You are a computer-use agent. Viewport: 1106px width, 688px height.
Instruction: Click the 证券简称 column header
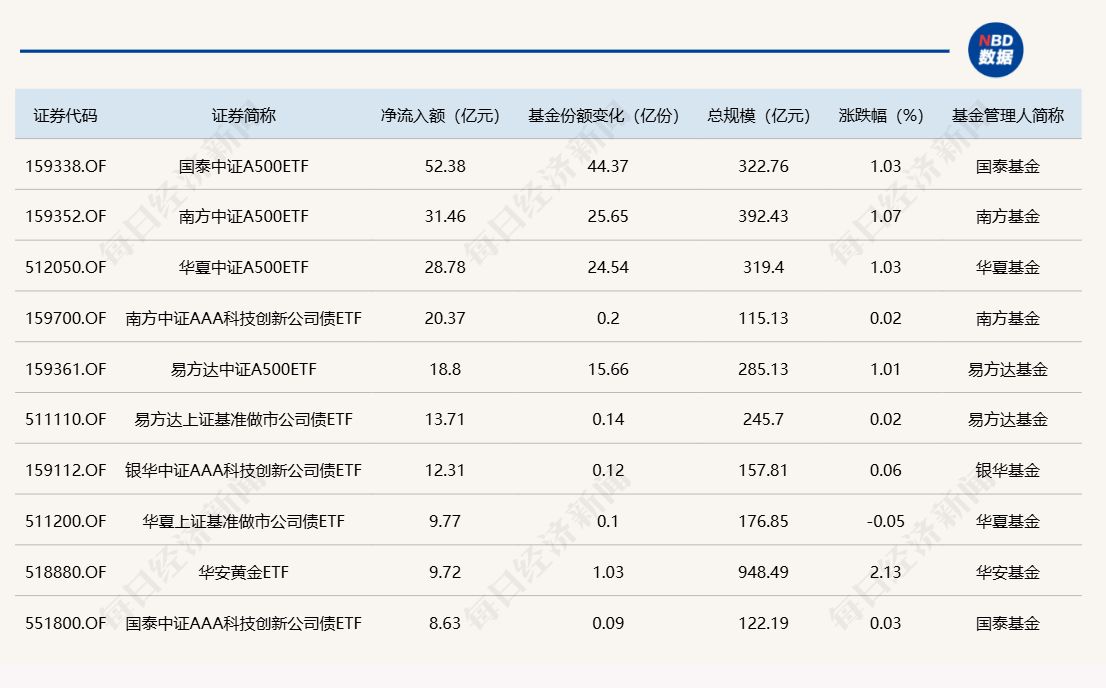pyautogui.click(x=243, y=115)
